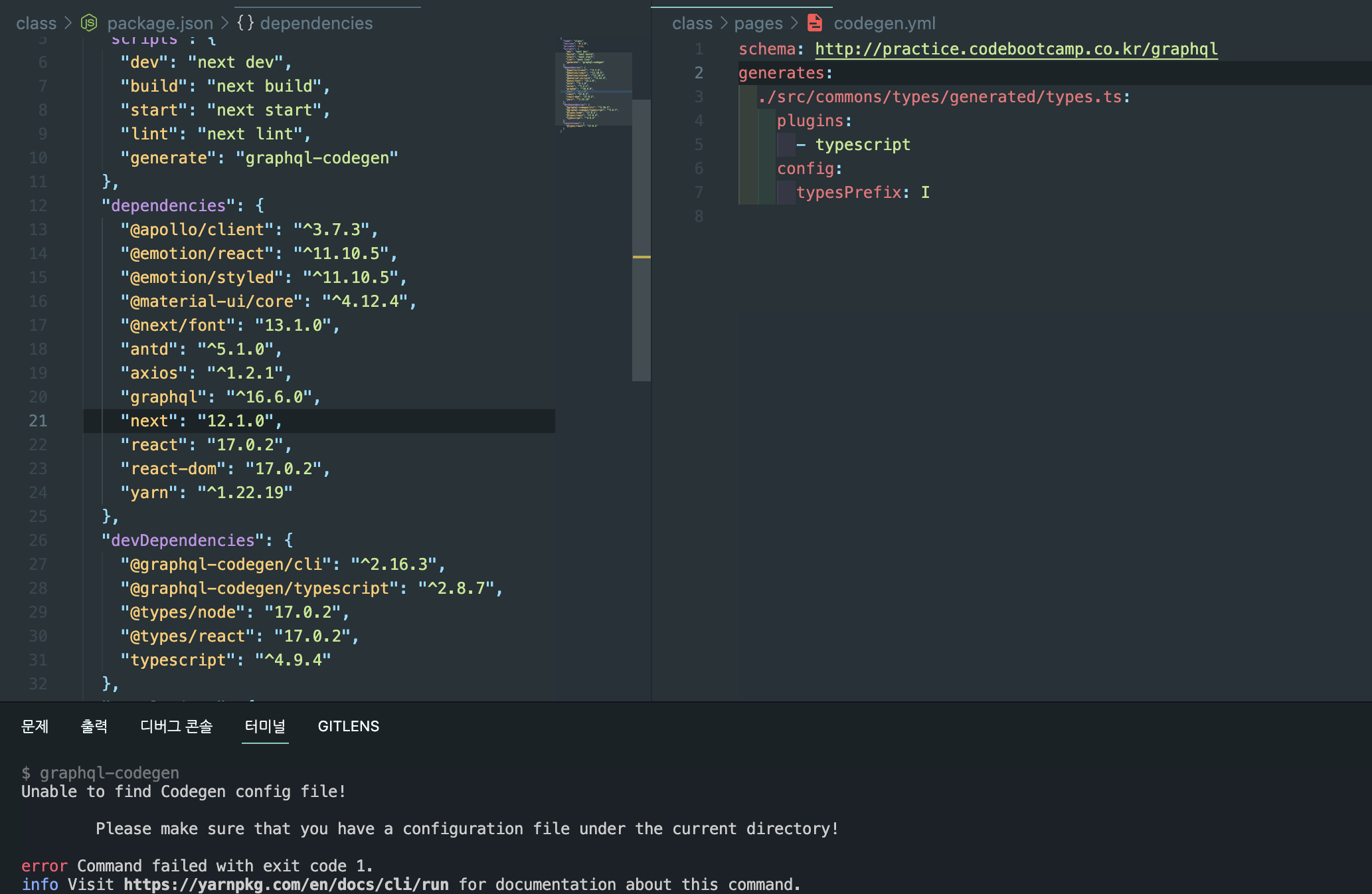The width and height of the screenshot is (1372, 894).
Task: Open the 'class' breadcrumb in right editor
Action: coord(692,23)
